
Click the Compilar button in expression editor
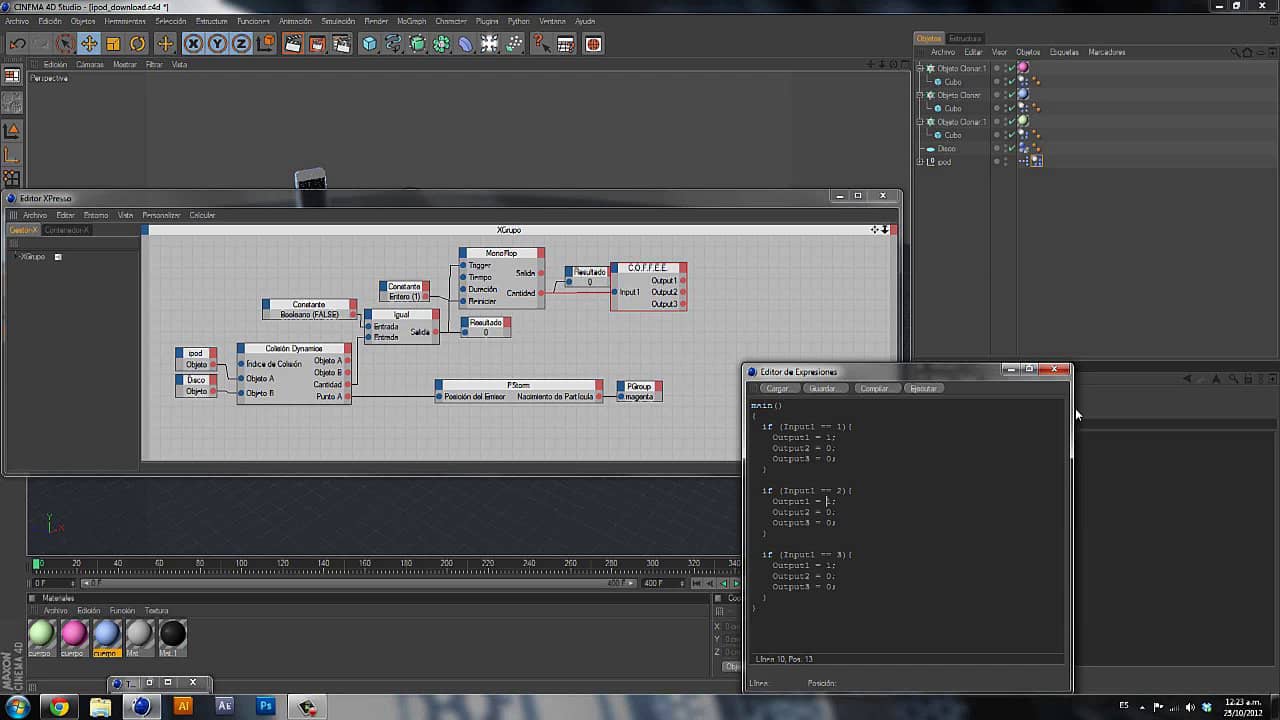[x=875, y=388]
